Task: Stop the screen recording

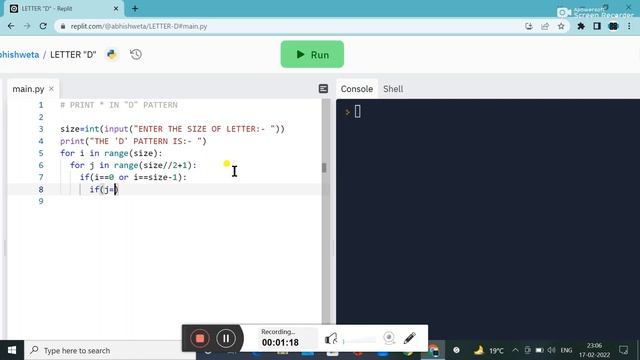Action: click(200, 338)
